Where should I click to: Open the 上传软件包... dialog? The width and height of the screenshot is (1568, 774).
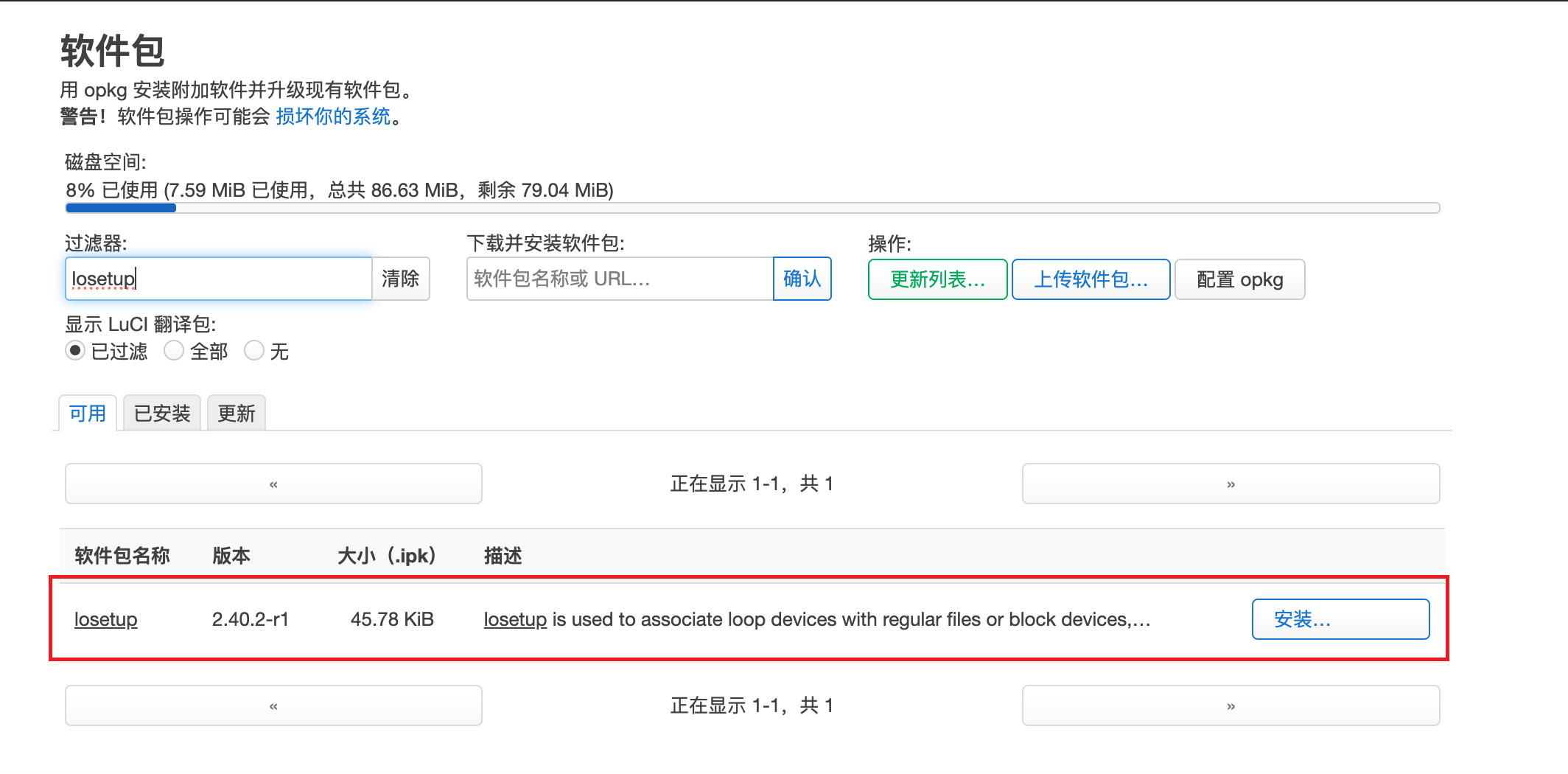[1091, 279]
